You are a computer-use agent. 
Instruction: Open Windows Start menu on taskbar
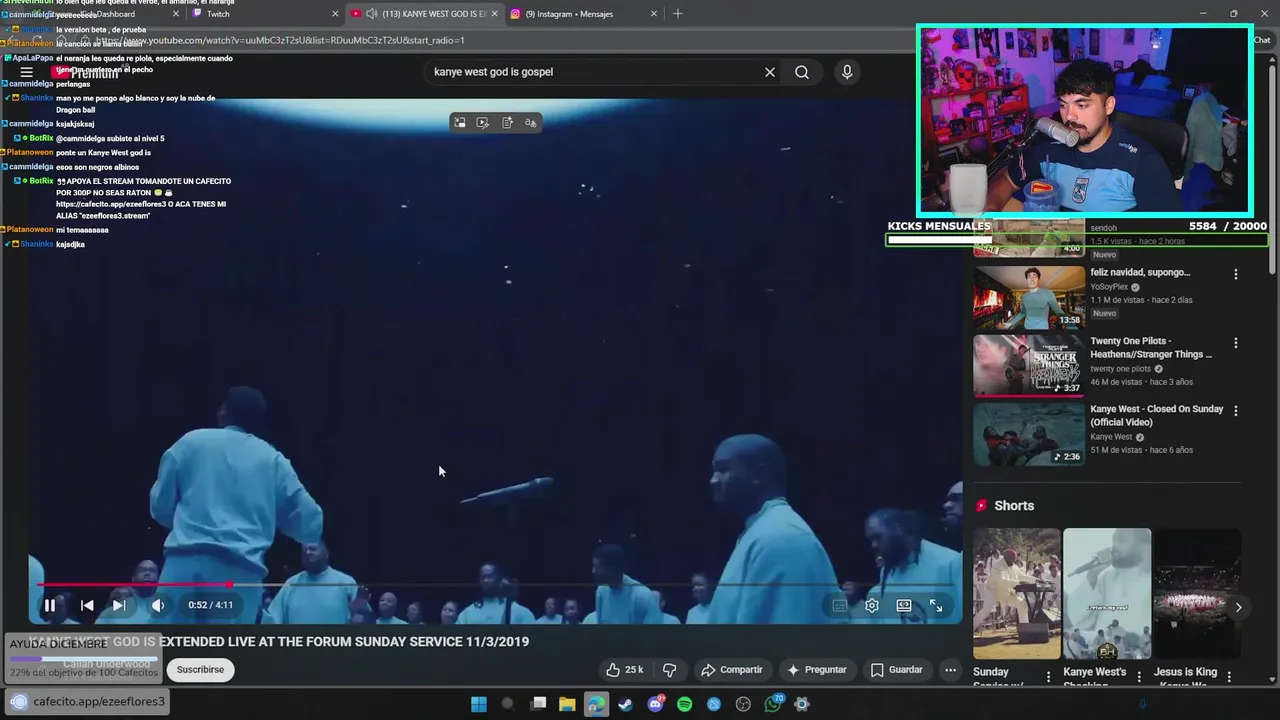tap(479, 704)
